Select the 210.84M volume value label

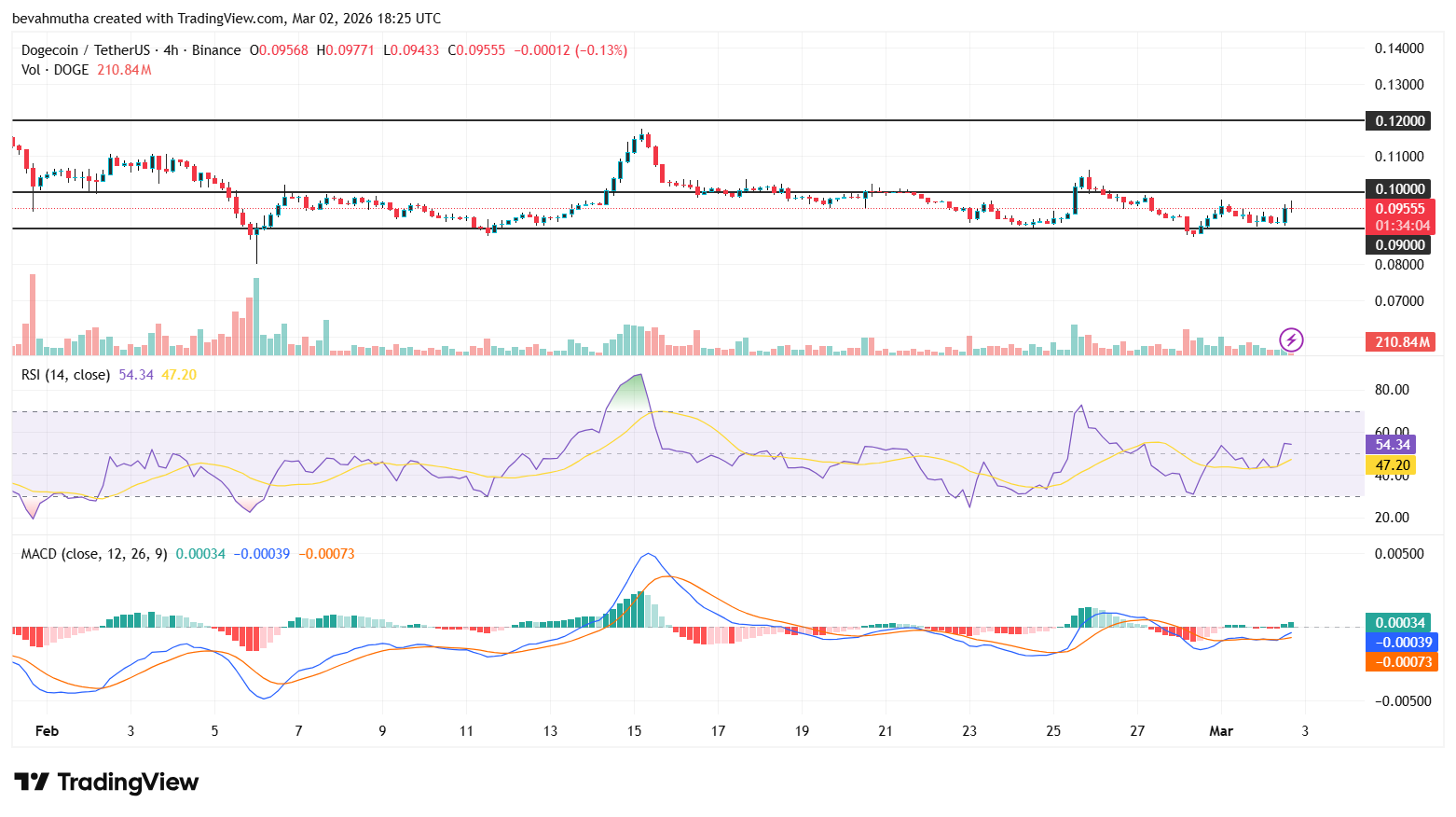click(1402, 341)
